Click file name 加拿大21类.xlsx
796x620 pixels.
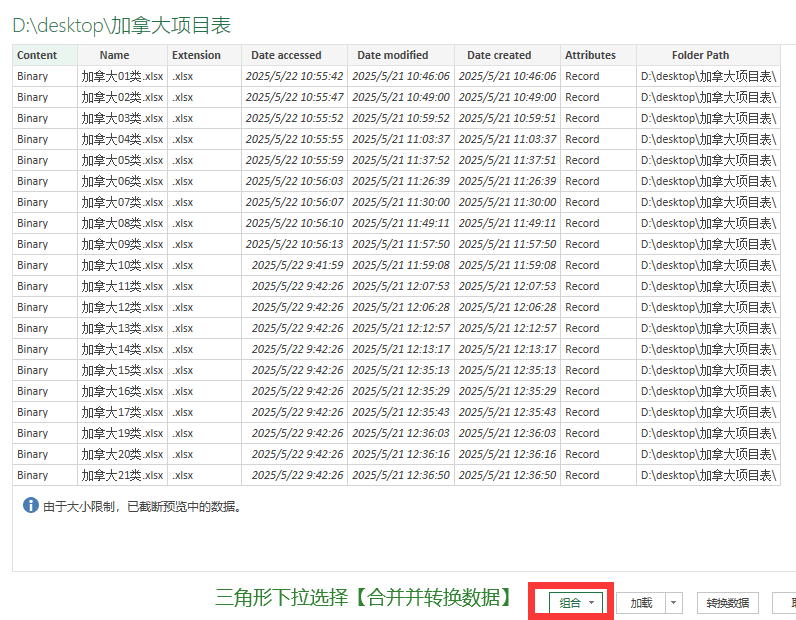pyautogui.click(x=122, y=475)
